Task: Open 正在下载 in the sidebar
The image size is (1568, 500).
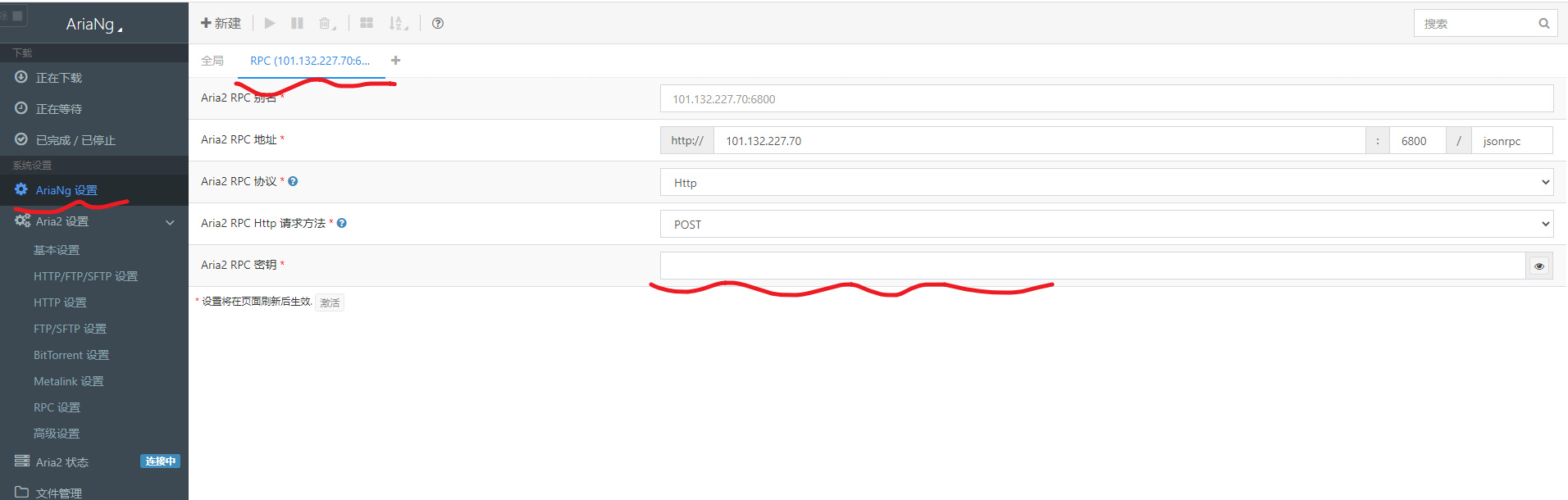Action: coord(59,78)
